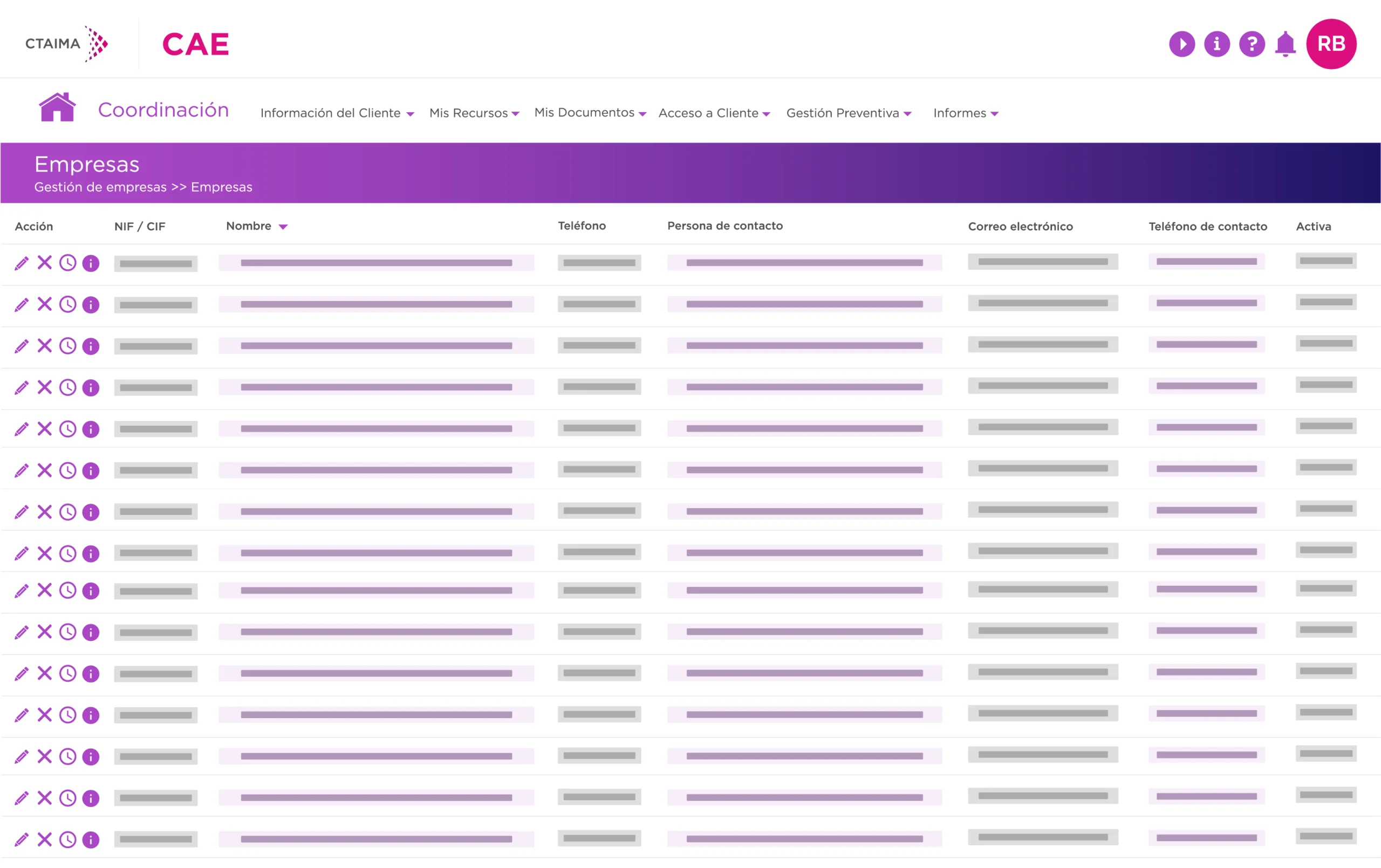
Task: Expand the Acceso a Cliente menu
Action: [x=714, y=113]
